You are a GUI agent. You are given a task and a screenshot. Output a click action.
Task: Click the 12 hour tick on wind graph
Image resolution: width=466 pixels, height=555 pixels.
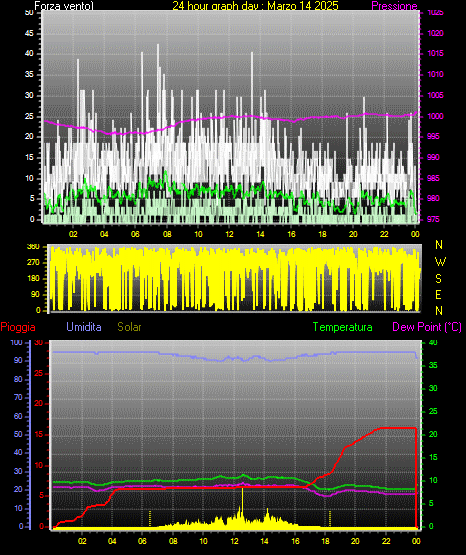pos(229,234)
